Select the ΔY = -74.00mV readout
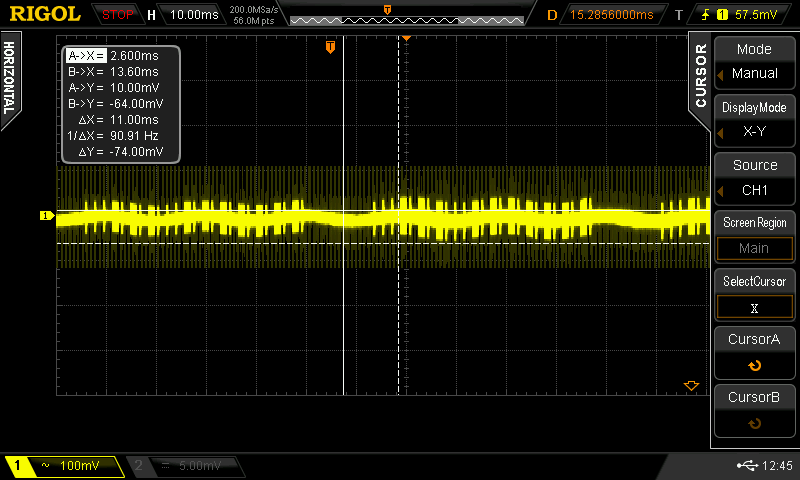800x480 pixels. point(121,151)
